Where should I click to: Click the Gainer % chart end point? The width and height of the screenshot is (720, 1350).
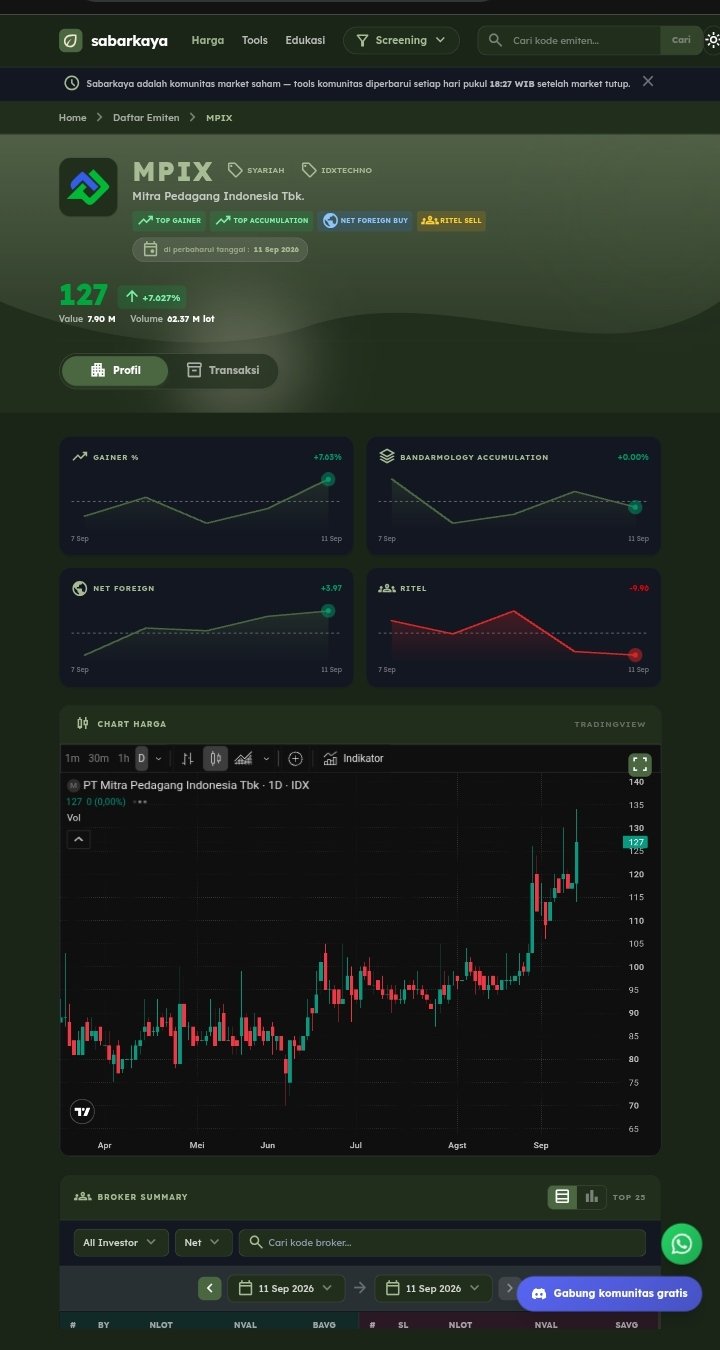point(328,479)
